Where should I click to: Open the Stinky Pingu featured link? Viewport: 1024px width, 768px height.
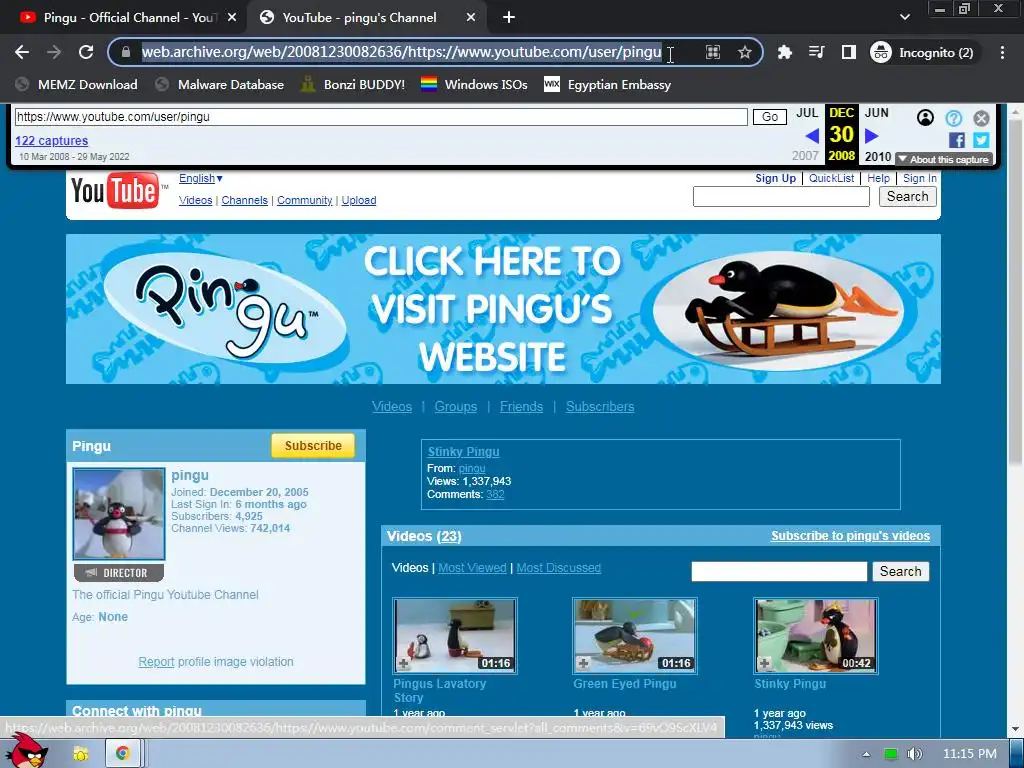click(x=463, y=452)
